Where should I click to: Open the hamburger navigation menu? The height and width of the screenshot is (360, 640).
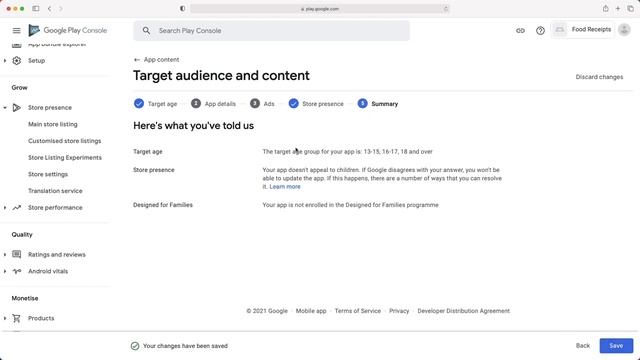pos(16,31)
